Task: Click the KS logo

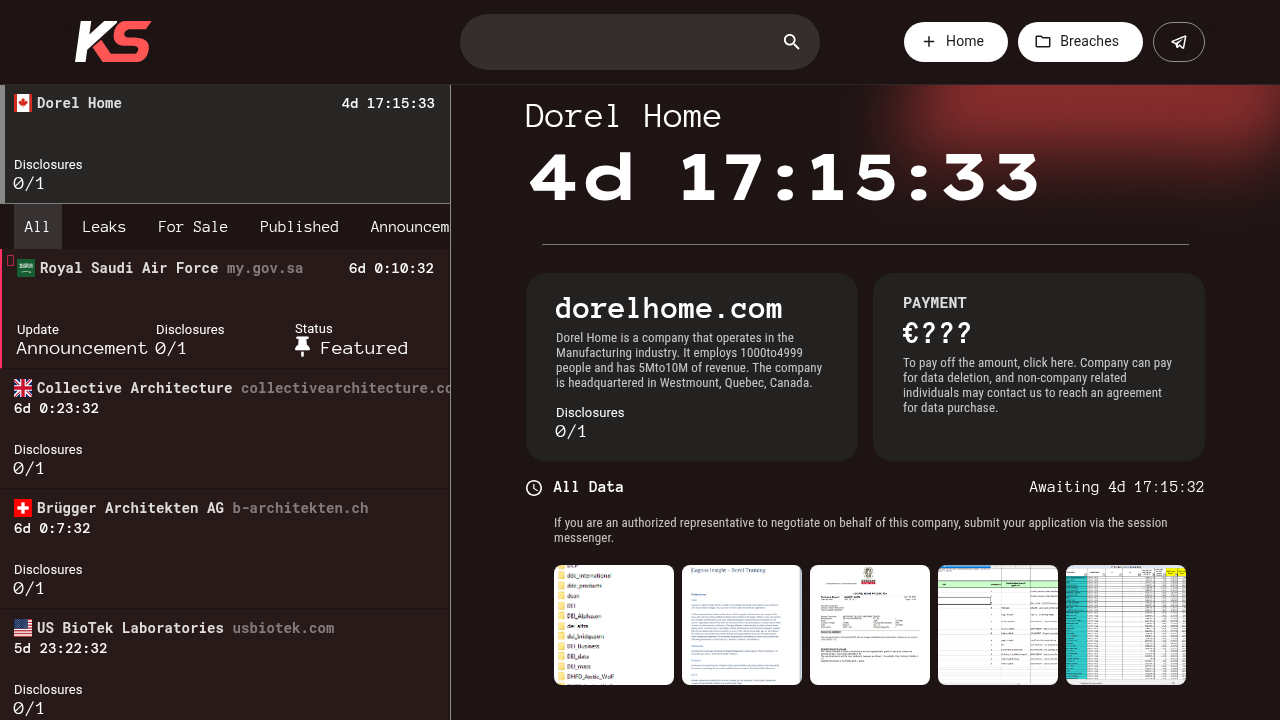Action: click(x=113, y=42)
